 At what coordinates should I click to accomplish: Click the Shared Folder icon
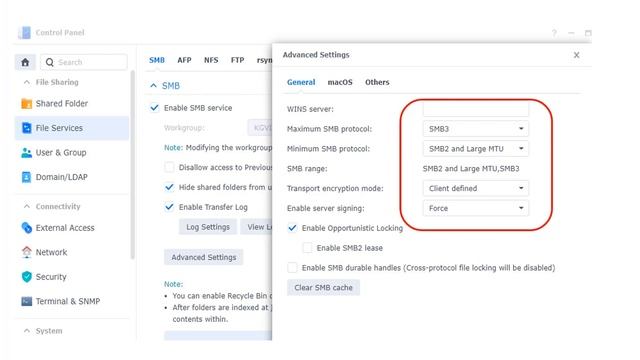pyautogui.click(x=27, y=104)
